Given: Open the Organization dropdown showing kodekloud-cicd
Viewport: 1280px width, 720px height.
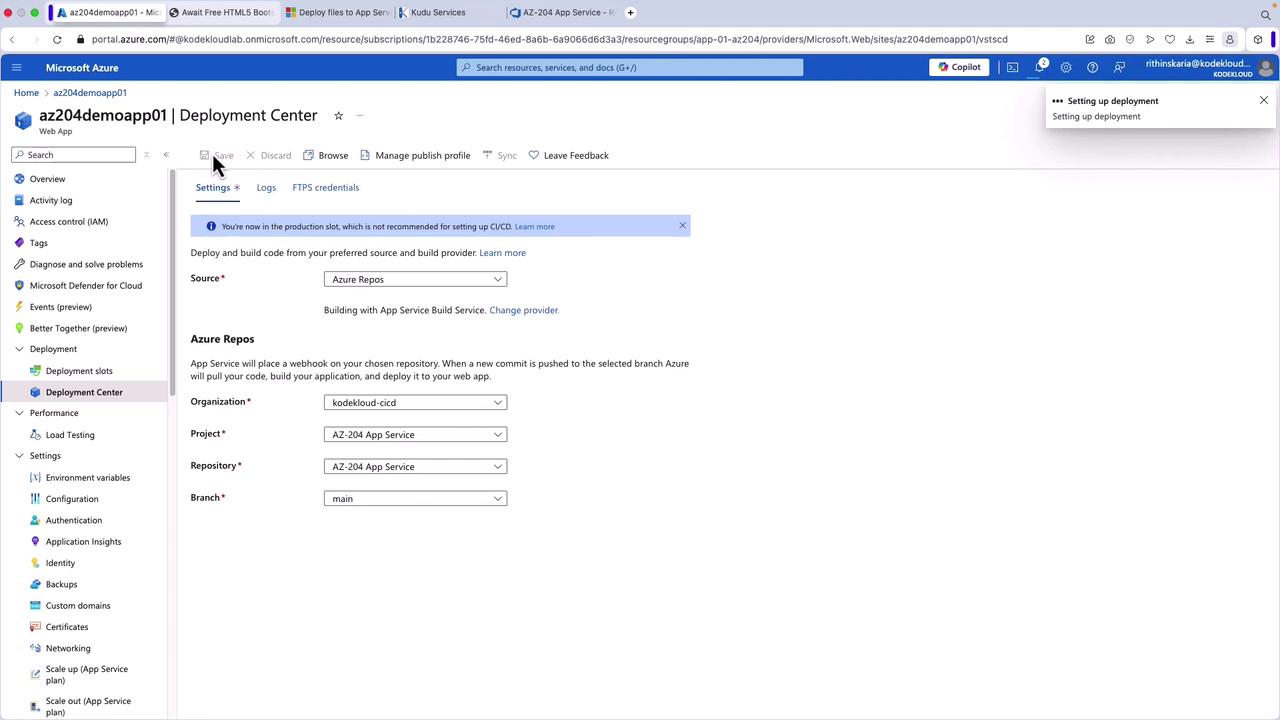Looking at the screenshot, I should (x=415, y=402).
